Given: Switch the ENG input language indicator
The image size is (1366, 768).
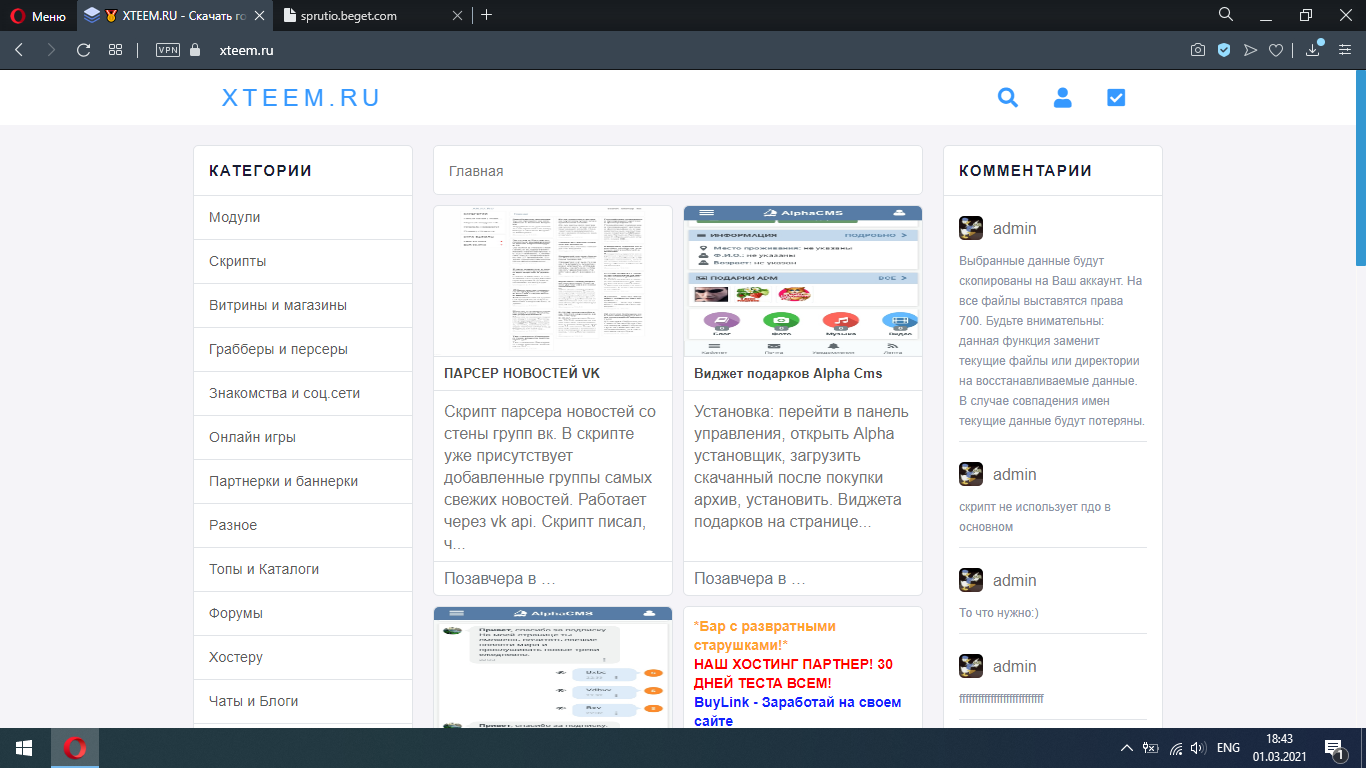Looking at the screenshot, I should pyautogui.click(x=1228, y=748).
